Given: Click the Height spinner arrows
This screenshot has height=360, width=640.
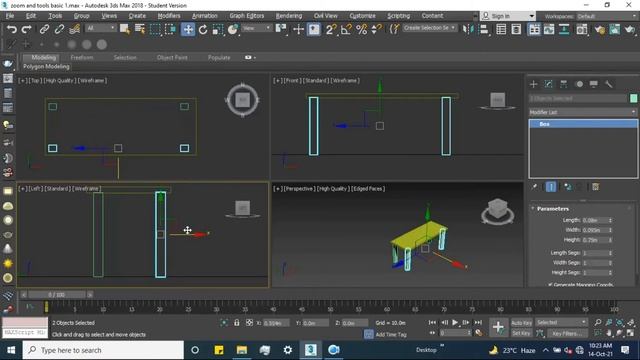Looking at the screenshot, I should pyautogui.click(x=611, y=240).
